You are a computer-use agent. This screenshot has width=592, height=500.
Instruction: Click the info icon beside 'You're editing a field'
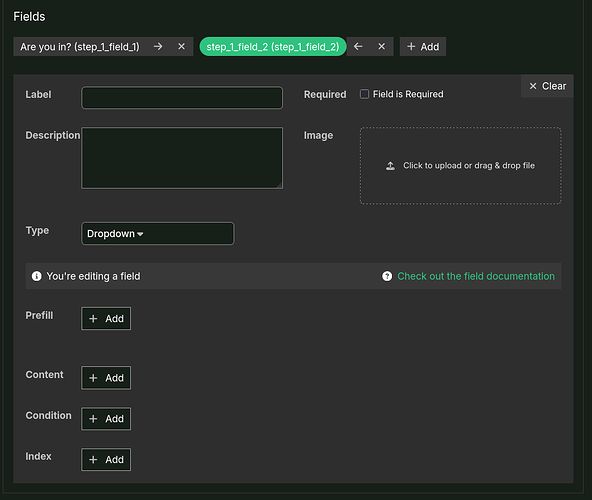37,276
